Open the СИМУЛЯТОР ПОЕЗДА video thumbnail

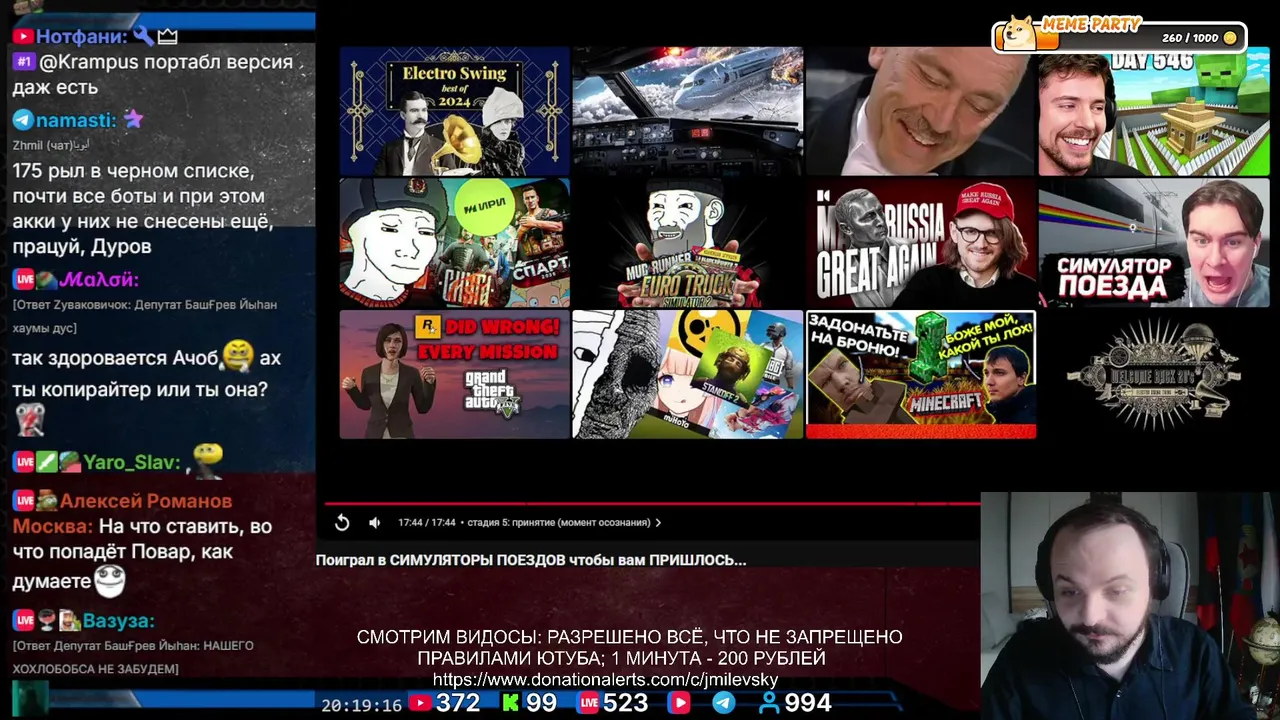click(1154, 243)
